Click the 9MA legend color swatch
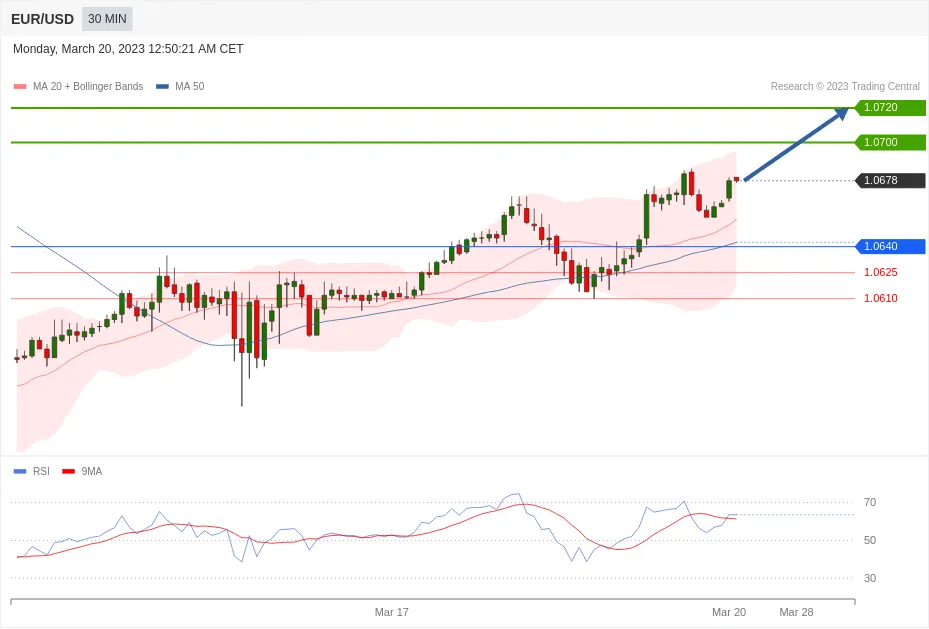 pyautogui.click(x=69, y=471)
